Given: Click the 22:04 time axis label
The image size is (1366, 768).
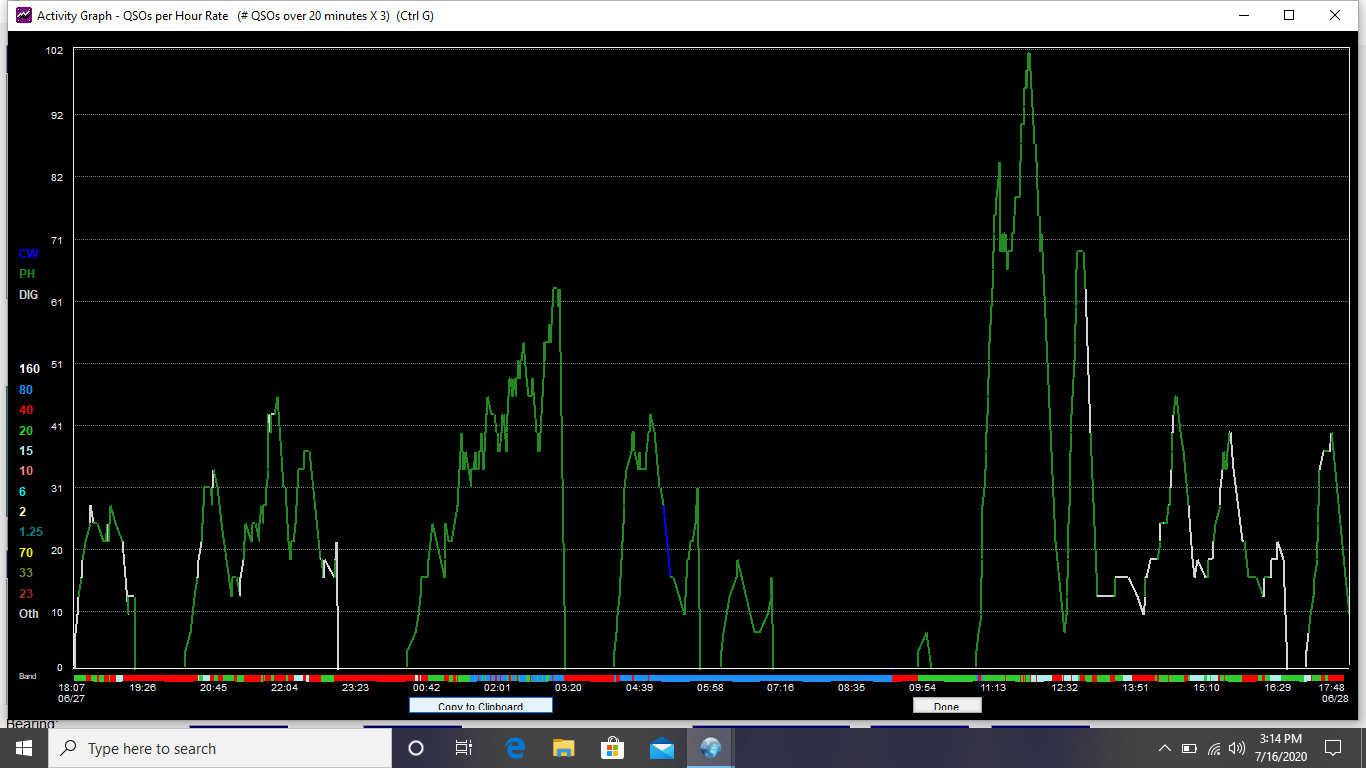Looking at the screenshot, I should click(x=284, y=688).
